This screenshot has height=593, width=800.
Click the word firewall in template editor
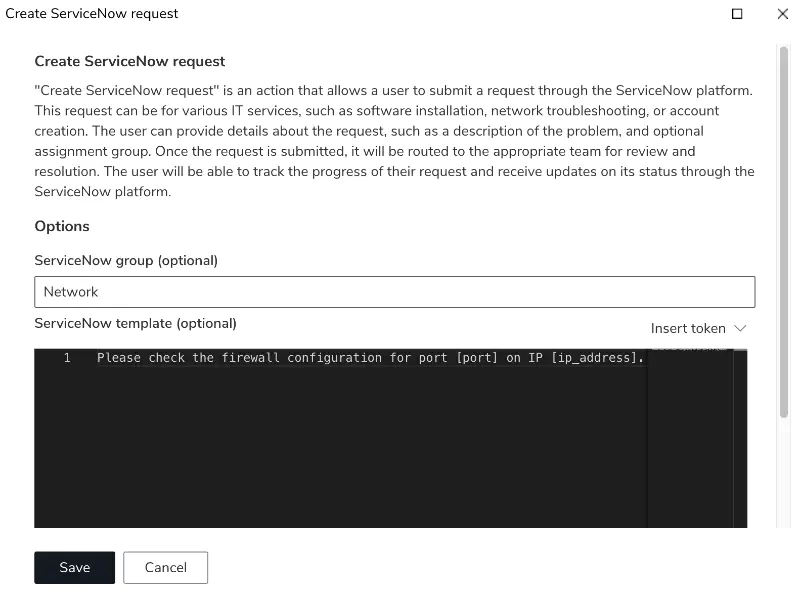click(251, 358)
